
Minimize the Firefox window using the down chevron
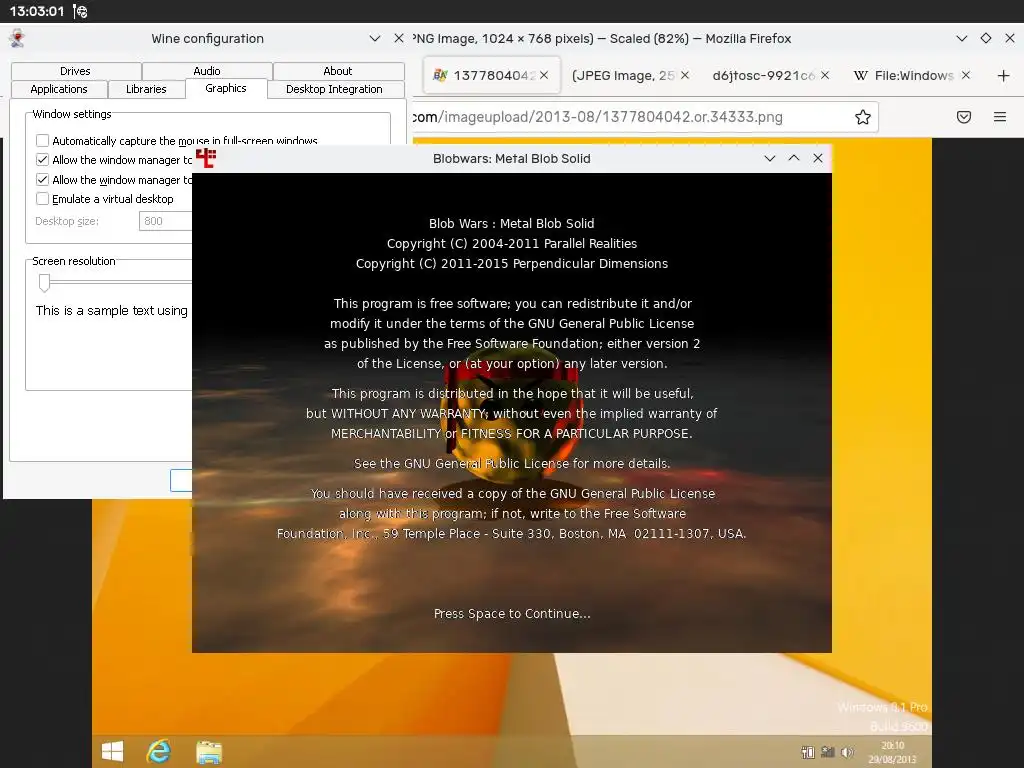click(962, 39)
